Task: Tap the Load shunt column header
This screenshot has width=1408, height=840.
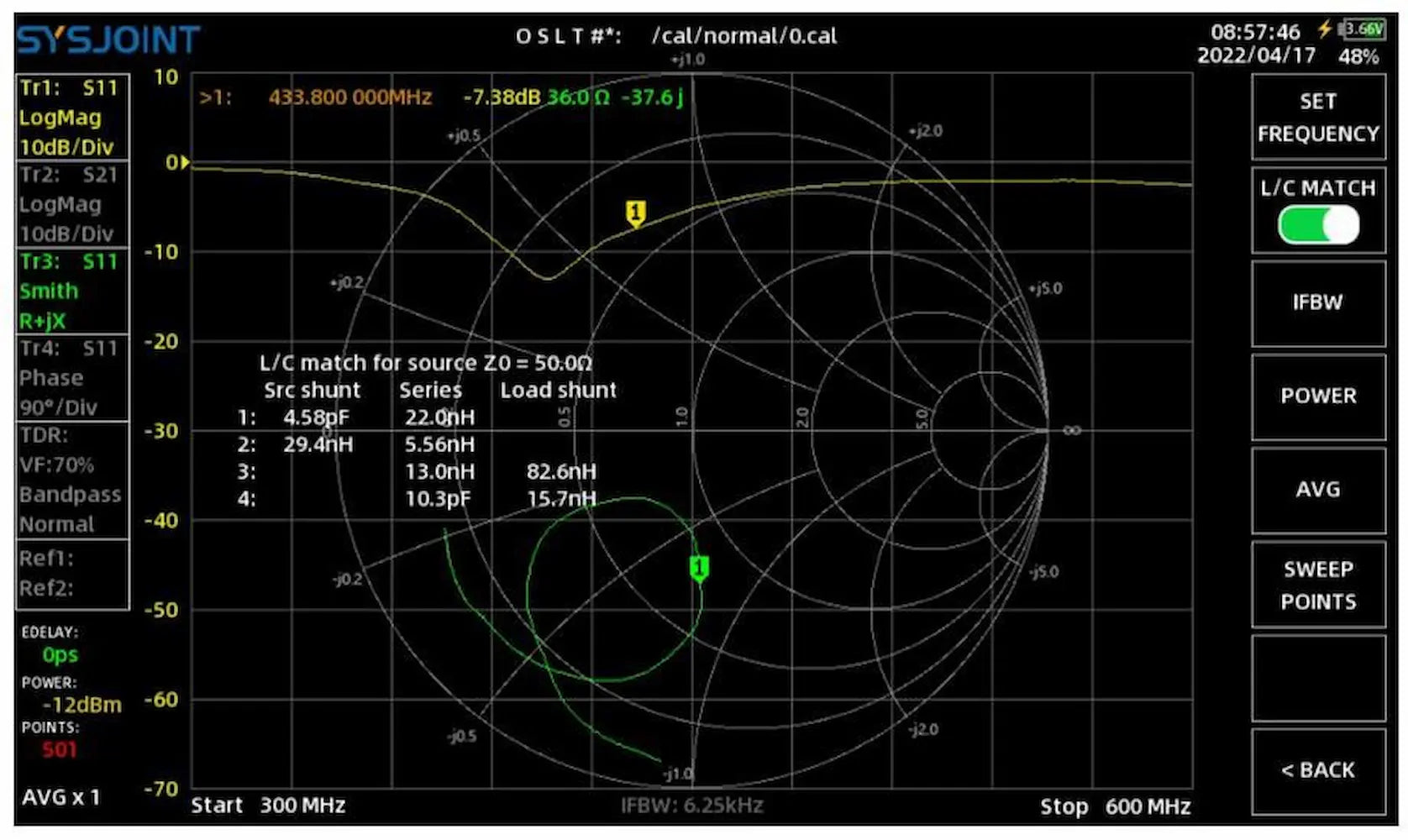Action: click(x=559, y=391)
